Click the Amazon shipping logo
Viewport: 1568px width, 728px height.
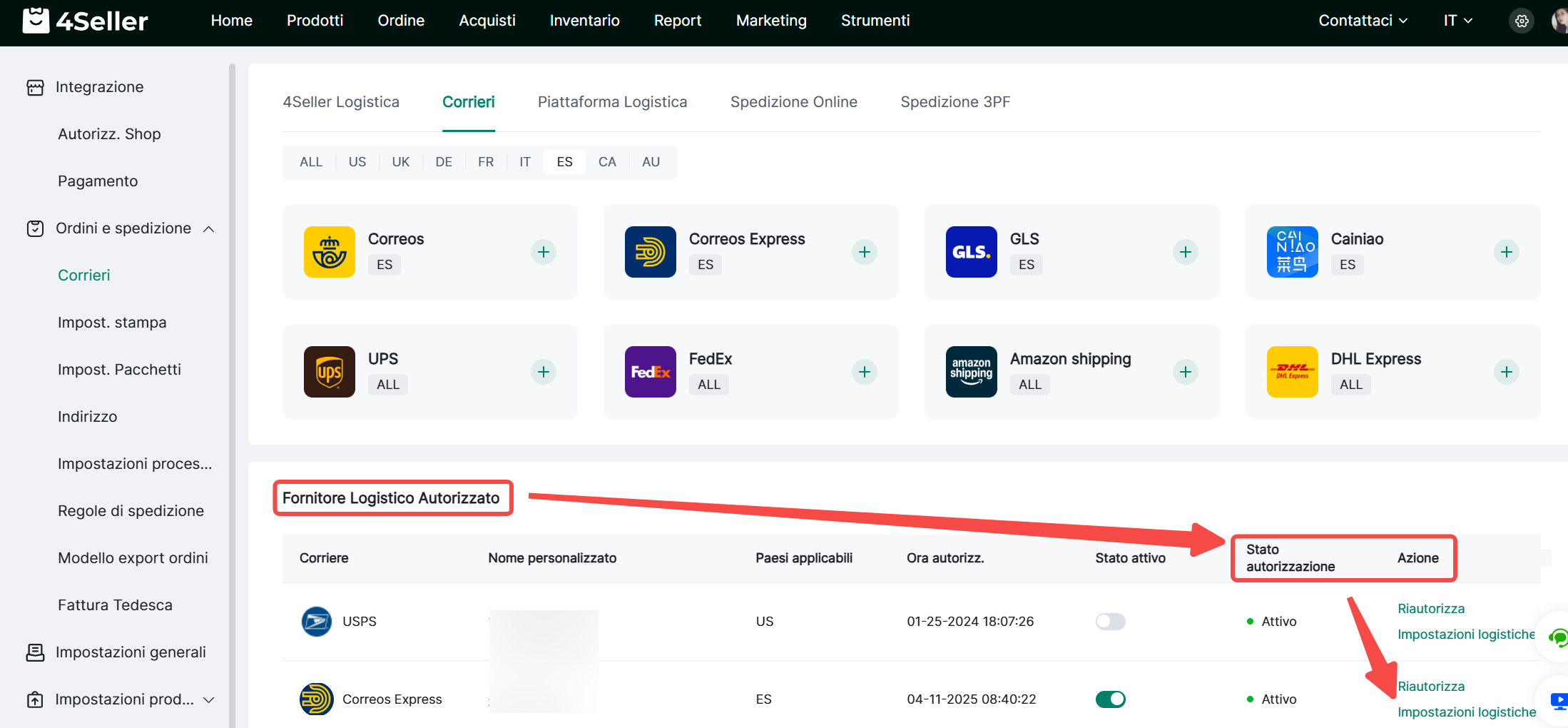point(971,372)
